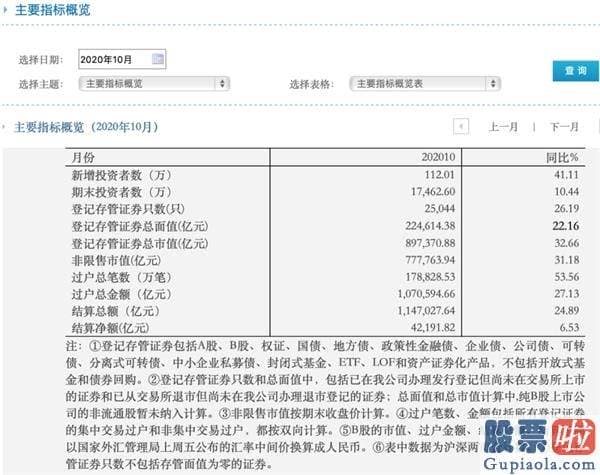Click the year-on-year value 32.66
The width and height of the screenshot is (600, 475).
click(x=567, y=243)
